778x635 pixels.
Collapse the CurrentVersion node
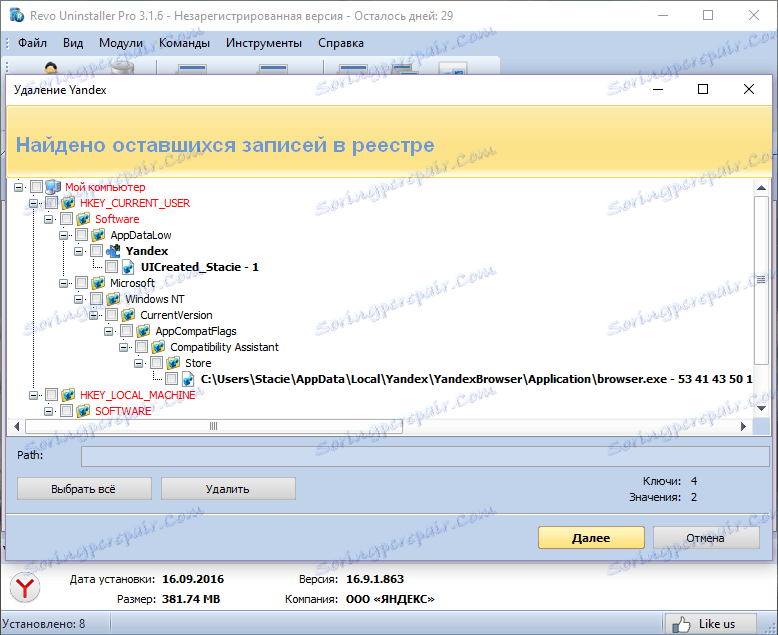point(93,315)
